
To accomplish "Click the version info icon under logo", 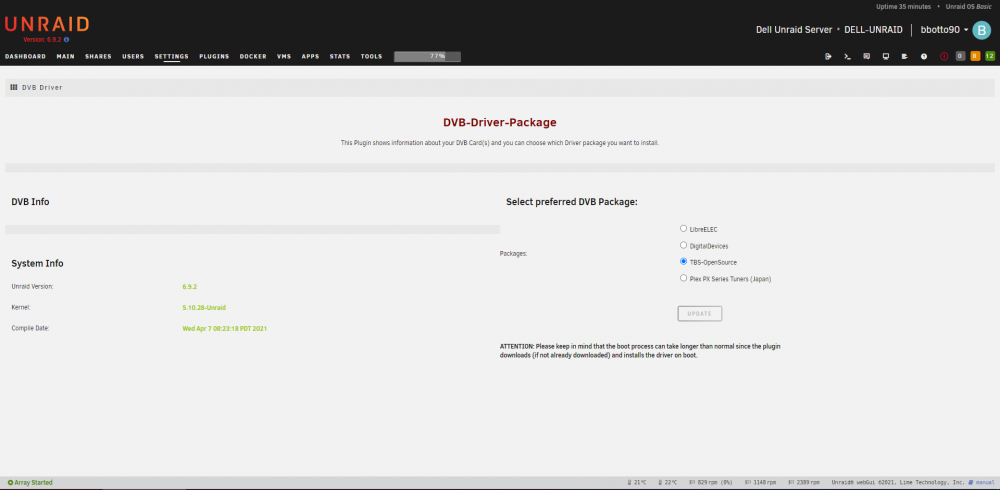I will pyautogui.click(x=66, y=40).
